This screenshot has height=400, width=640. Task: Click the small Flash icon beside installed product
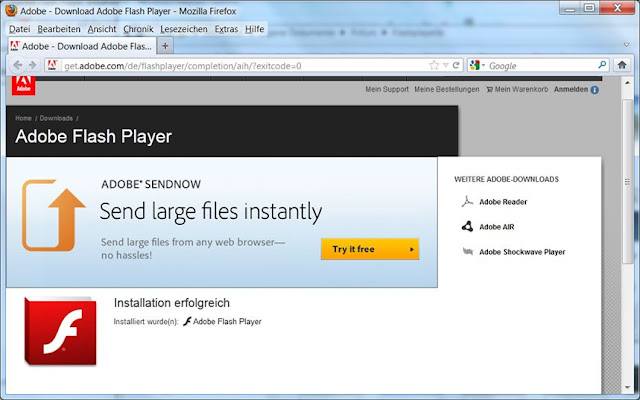[x=187, y=322]
